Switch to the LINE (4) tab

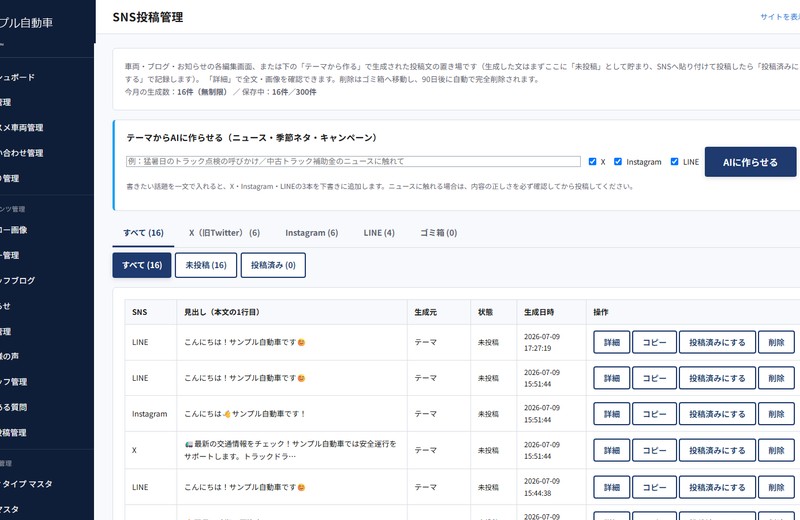(379, 233)
